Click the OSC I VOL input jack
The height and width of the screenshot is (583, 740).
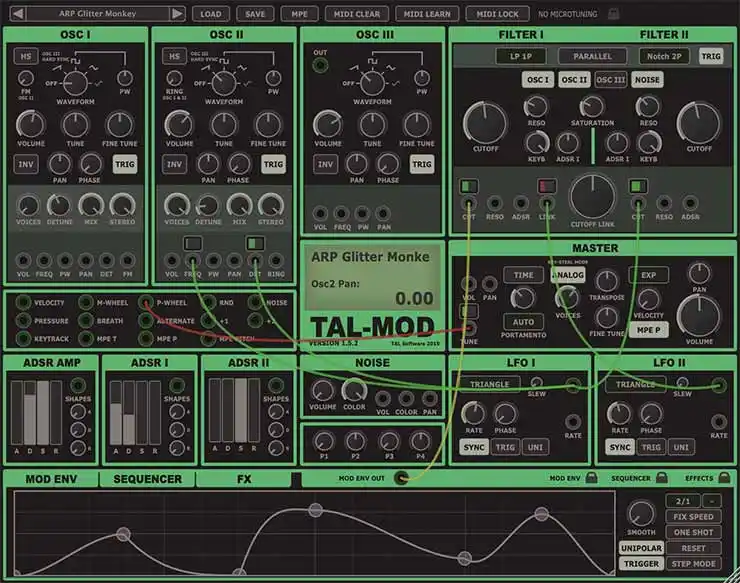click(23, 260)
